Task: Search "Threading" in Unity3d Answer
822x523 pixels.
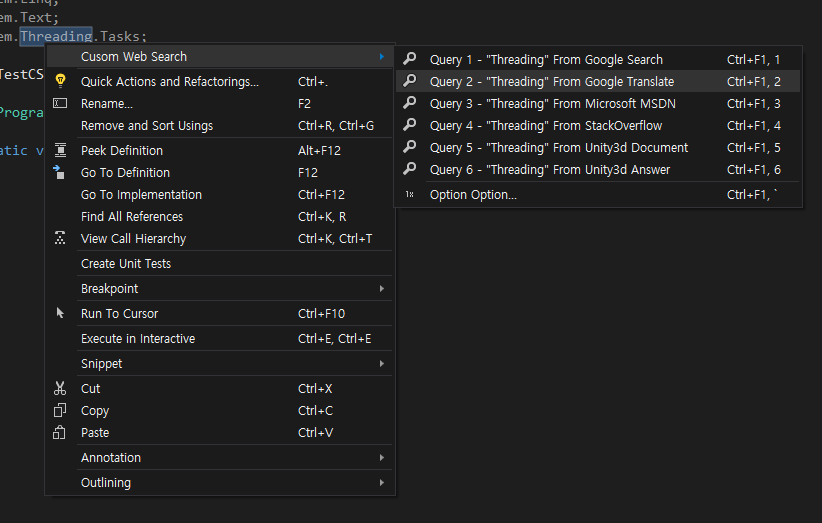Action: pyautogui.click(x=598, y=170)
